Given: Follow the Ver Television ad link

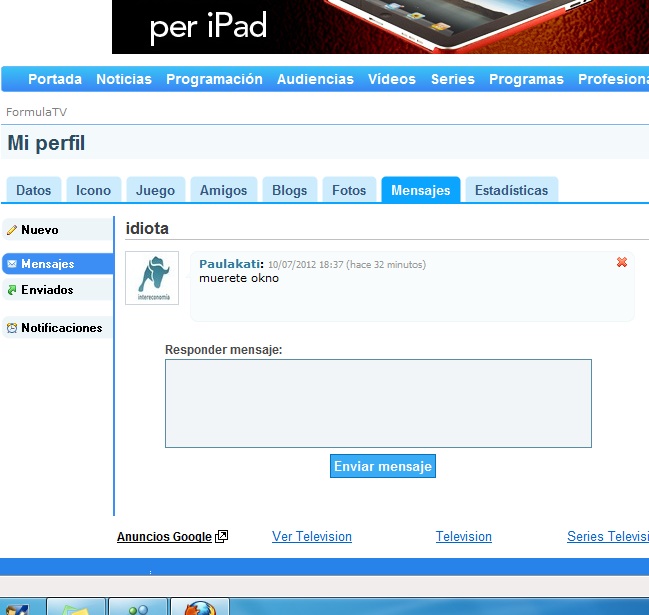Looking at the screenshot, I should (312, 537).
